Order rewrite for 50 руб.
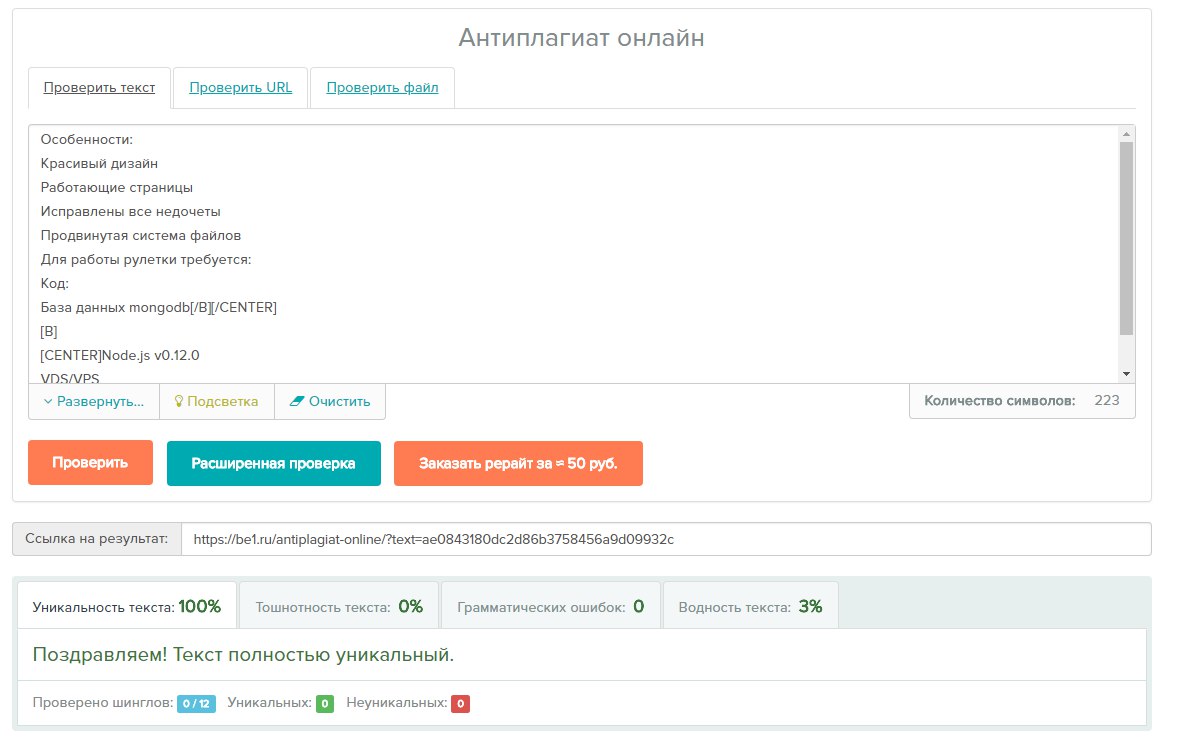Viewport: 1200px width, 743px height. 518,463
